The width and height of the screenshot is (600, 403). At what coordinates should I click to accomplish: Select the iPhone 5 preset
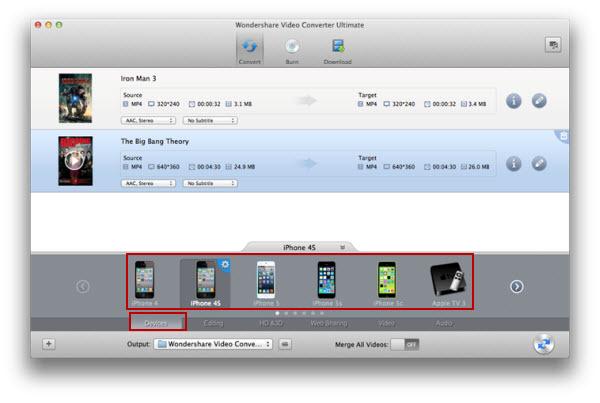click(x=266, y=283)
